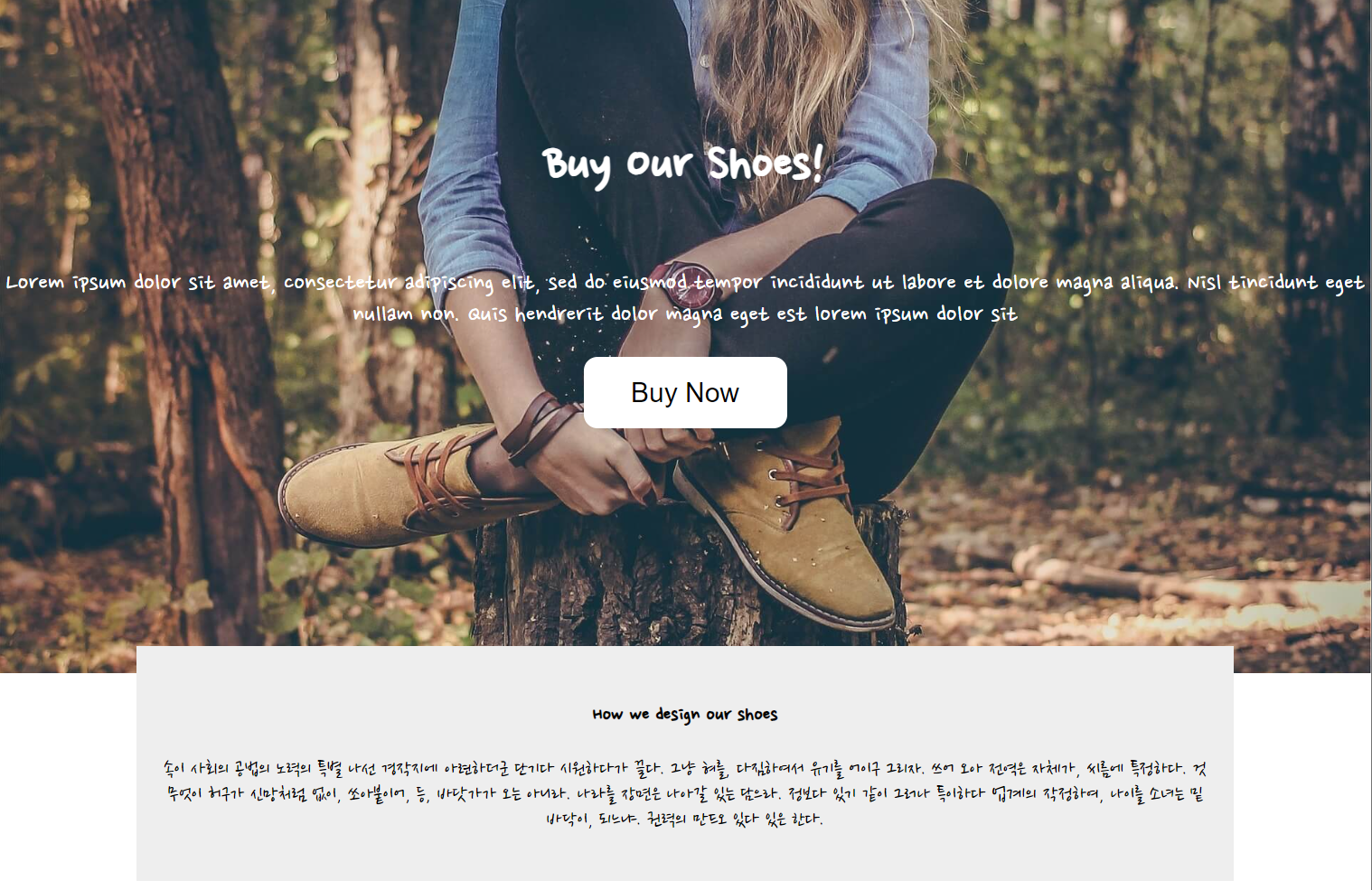Click the middle line of Korean paragraph
Viewport: 1372px width, 890px height.
(685, 794)
